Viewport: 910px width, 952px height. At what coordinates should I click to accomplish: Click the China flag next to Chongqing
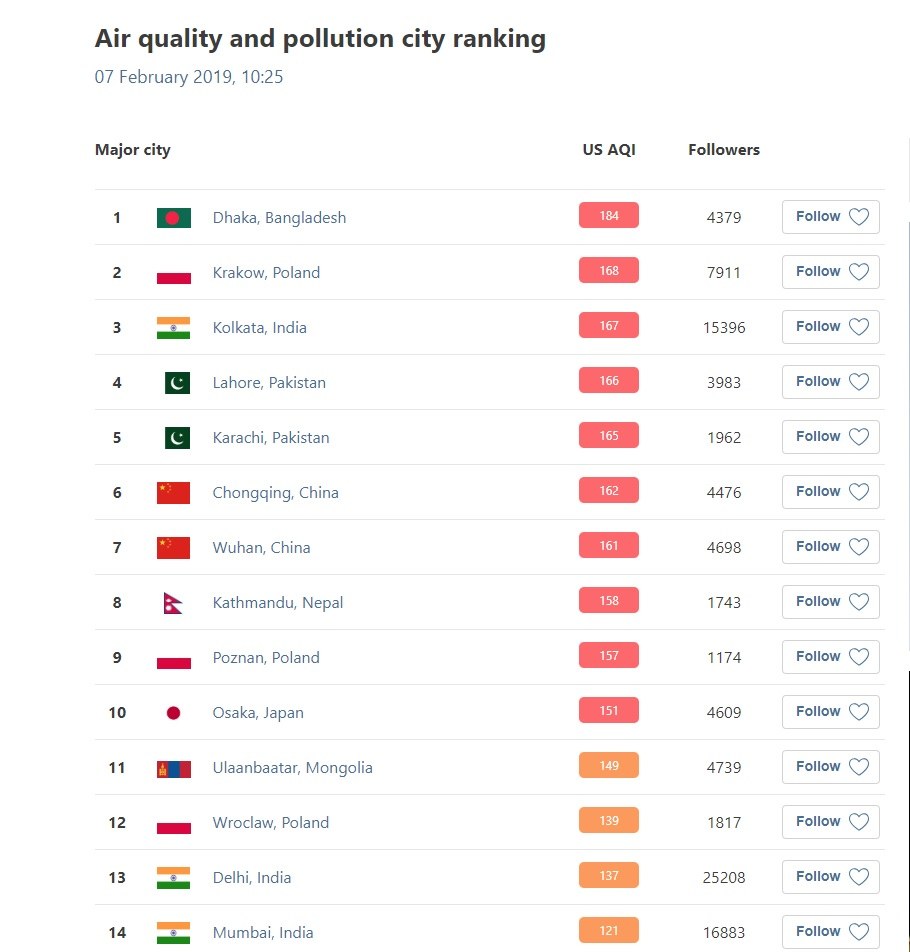(173, 493)
